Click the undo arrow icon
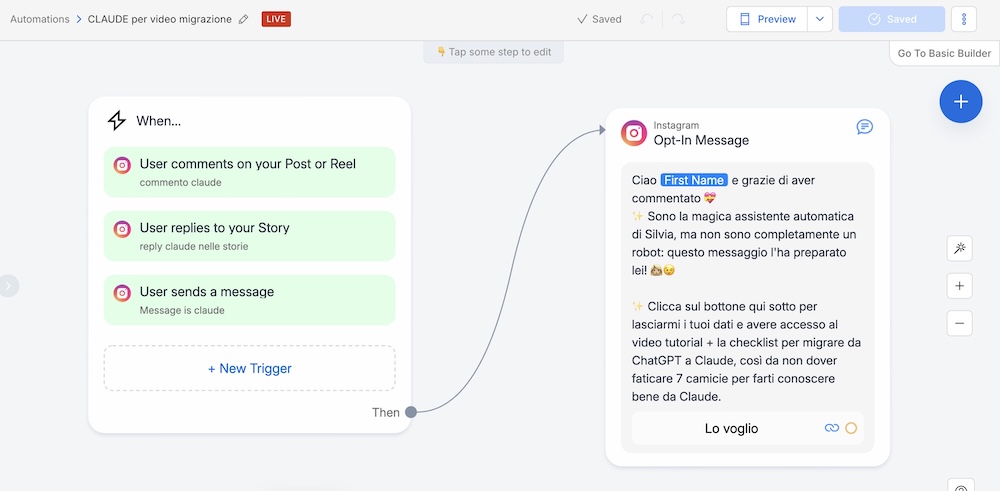 click(648, 19)
